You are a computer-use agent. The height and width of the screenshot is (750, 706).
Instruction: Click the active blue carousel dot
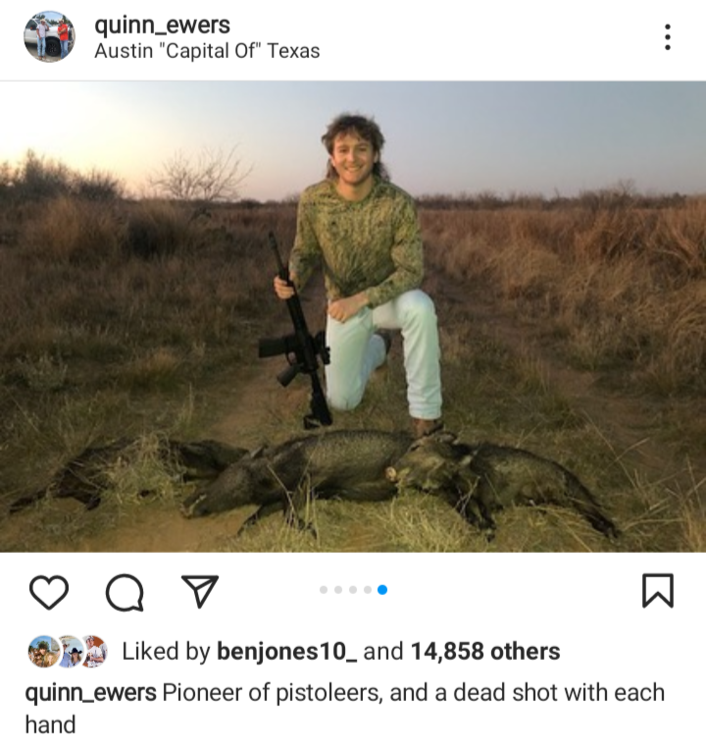coord(382,590)
